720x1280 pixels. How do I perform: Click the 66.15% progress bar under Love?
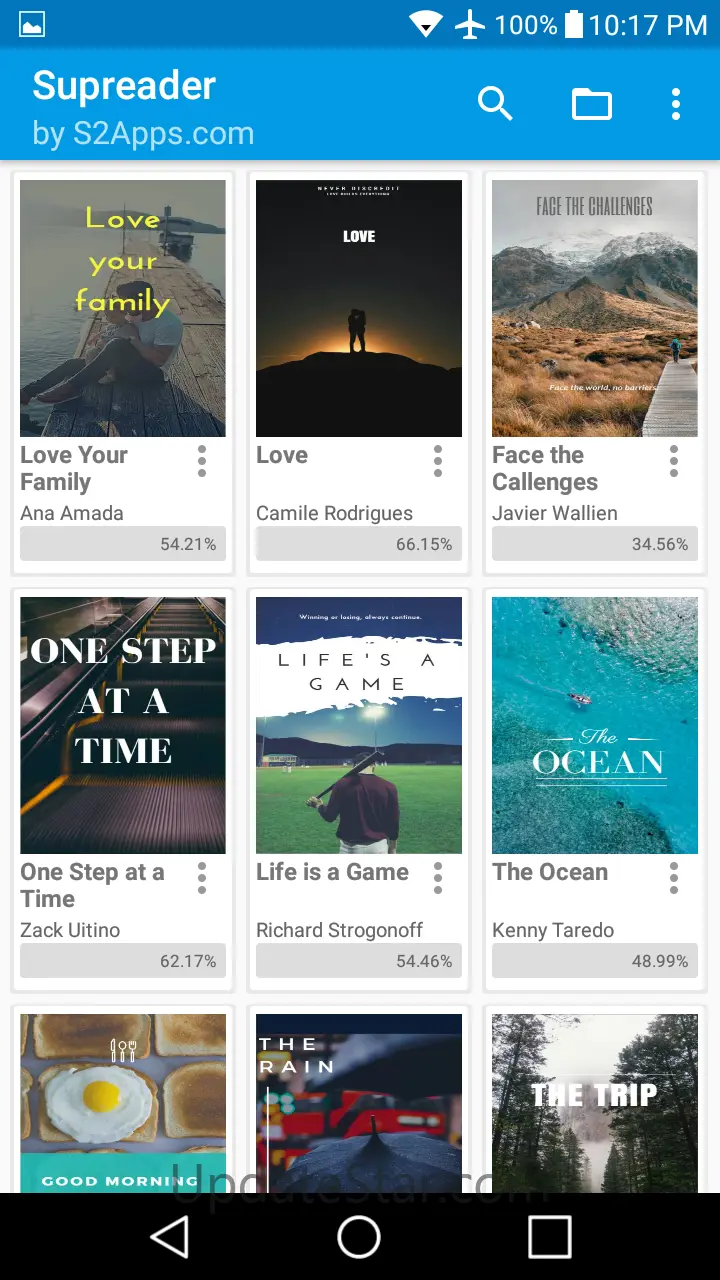(359, 544)
